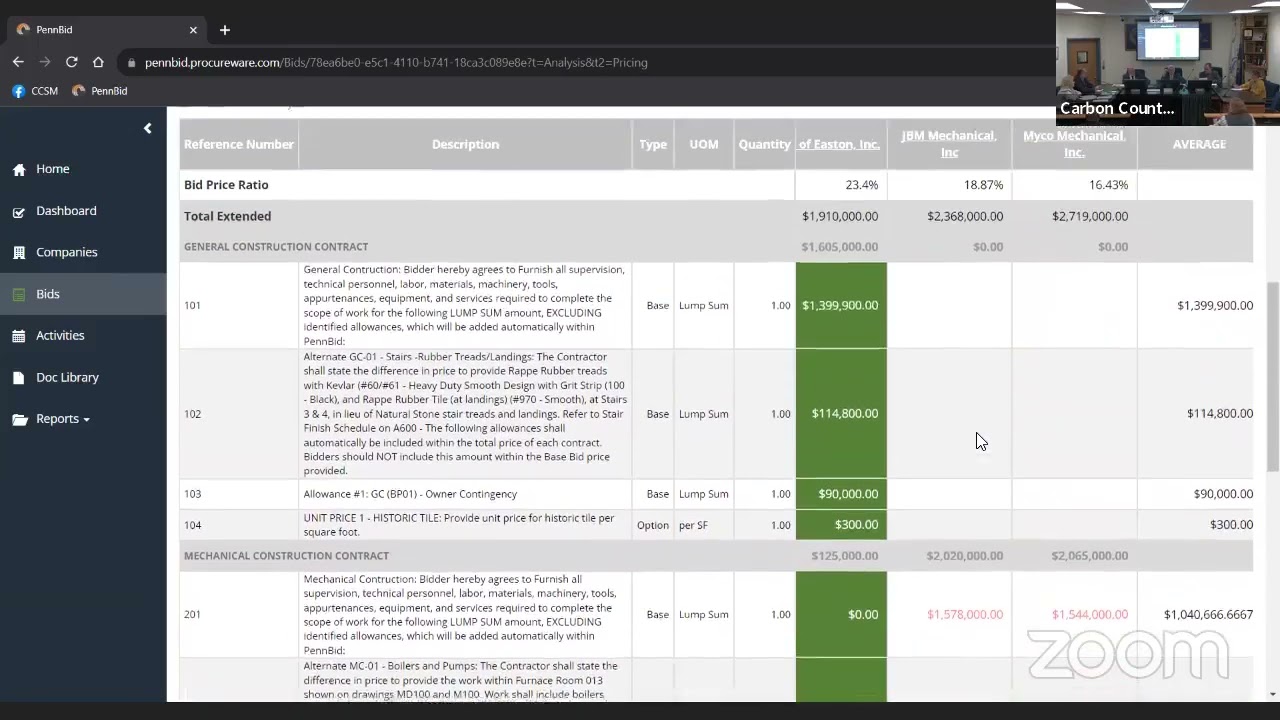Image resolution: width=1280 pixels, height=720 pixels.
Task: Go back using the browser back arrow
Action: point(18,62)
